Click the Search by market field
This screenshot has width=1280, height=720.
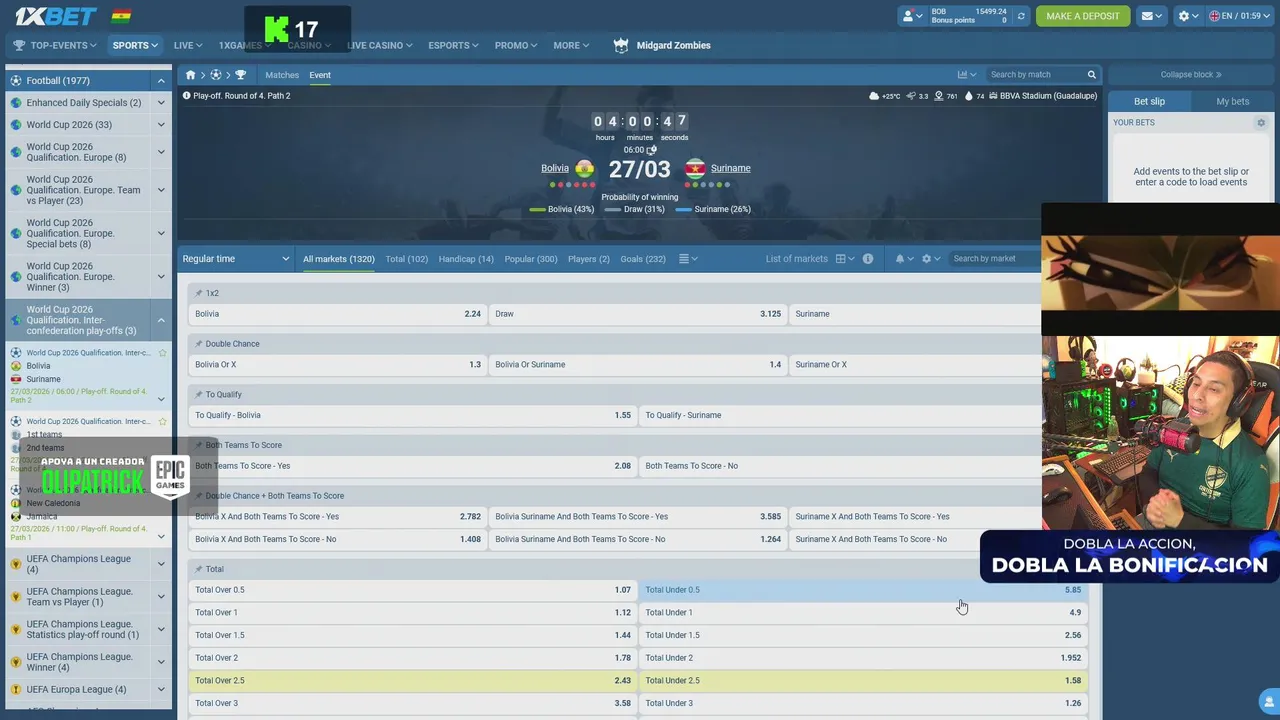coord(995,259)
